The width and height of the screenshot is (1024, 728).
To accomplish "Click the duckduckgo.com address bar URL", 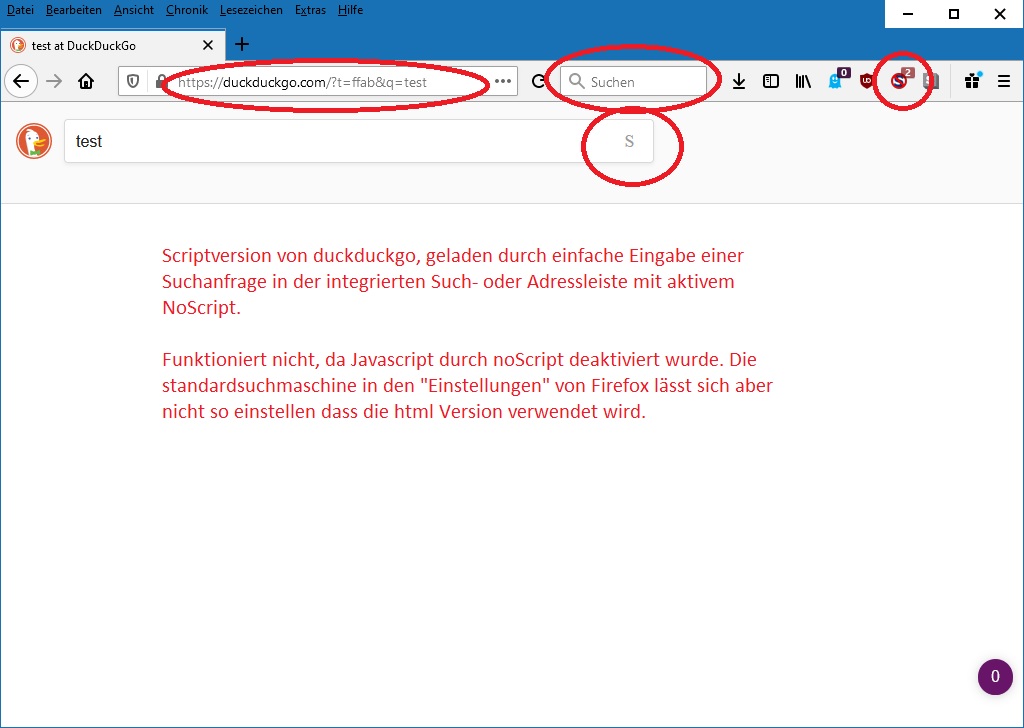I will (x=302, y=82).
